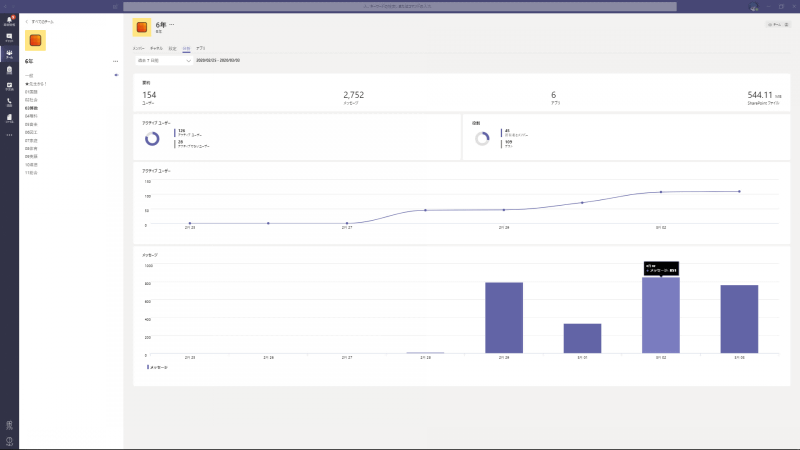Viewport: 800px width, 450px height.
Task: Click the 01/29 bar in messages chart
Action: (x=504, y=318)
